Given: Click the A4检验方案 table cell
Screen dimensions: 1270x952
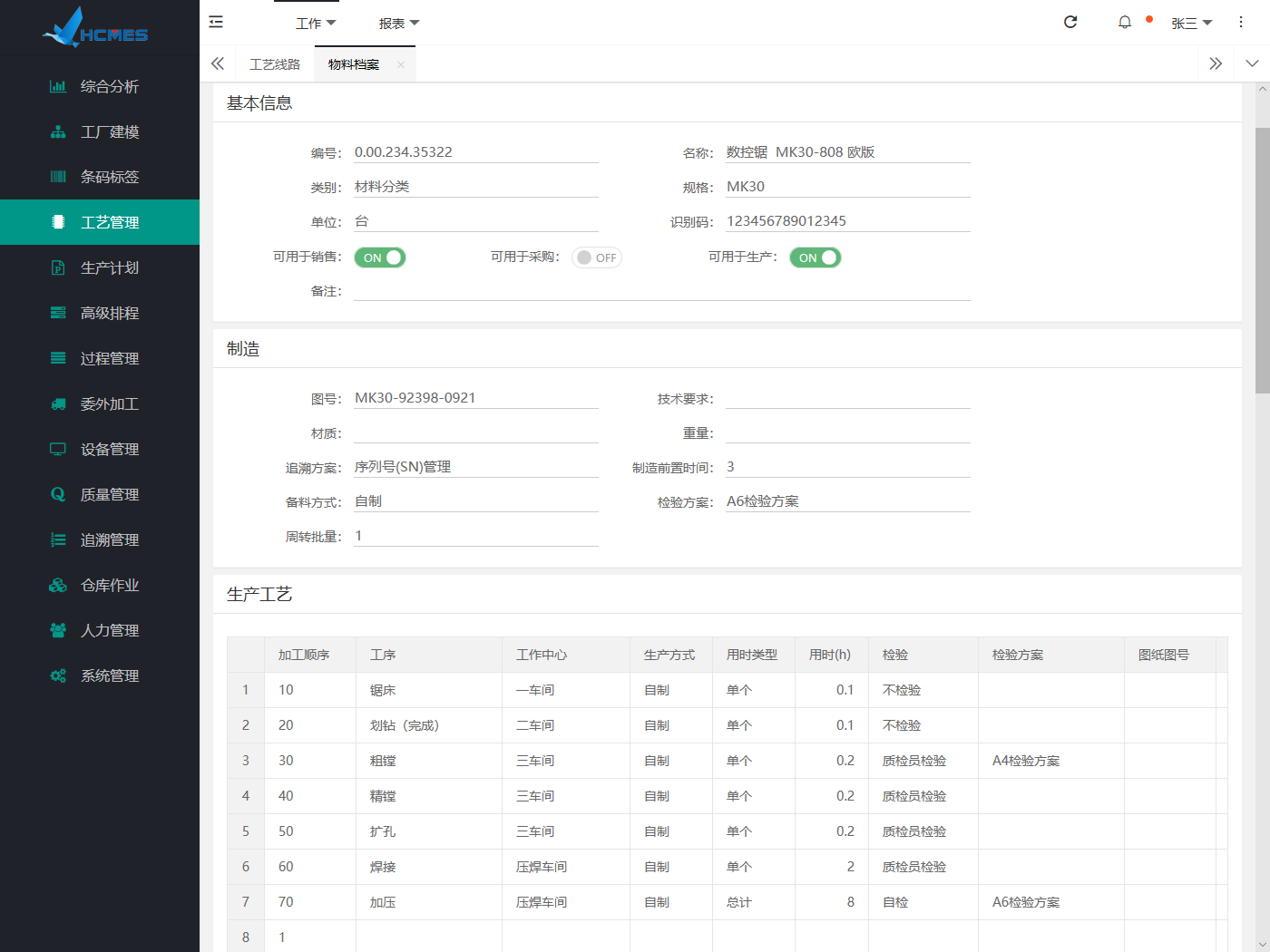Looking at the screenshot, I should [x=1051, y=761].
